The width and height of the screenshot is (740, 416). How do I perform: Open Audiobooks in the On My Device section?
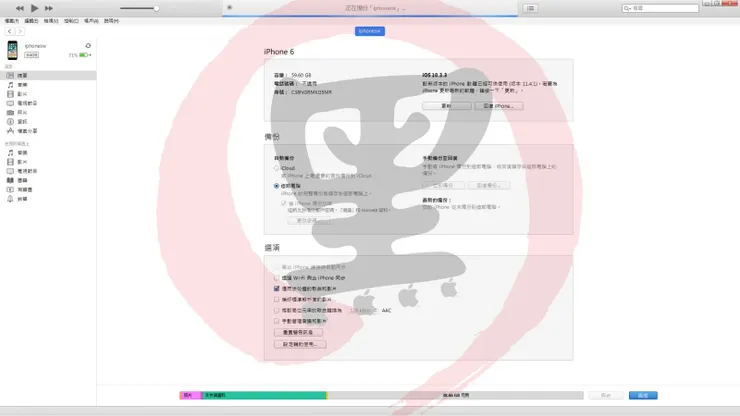[x=48, y=189]
